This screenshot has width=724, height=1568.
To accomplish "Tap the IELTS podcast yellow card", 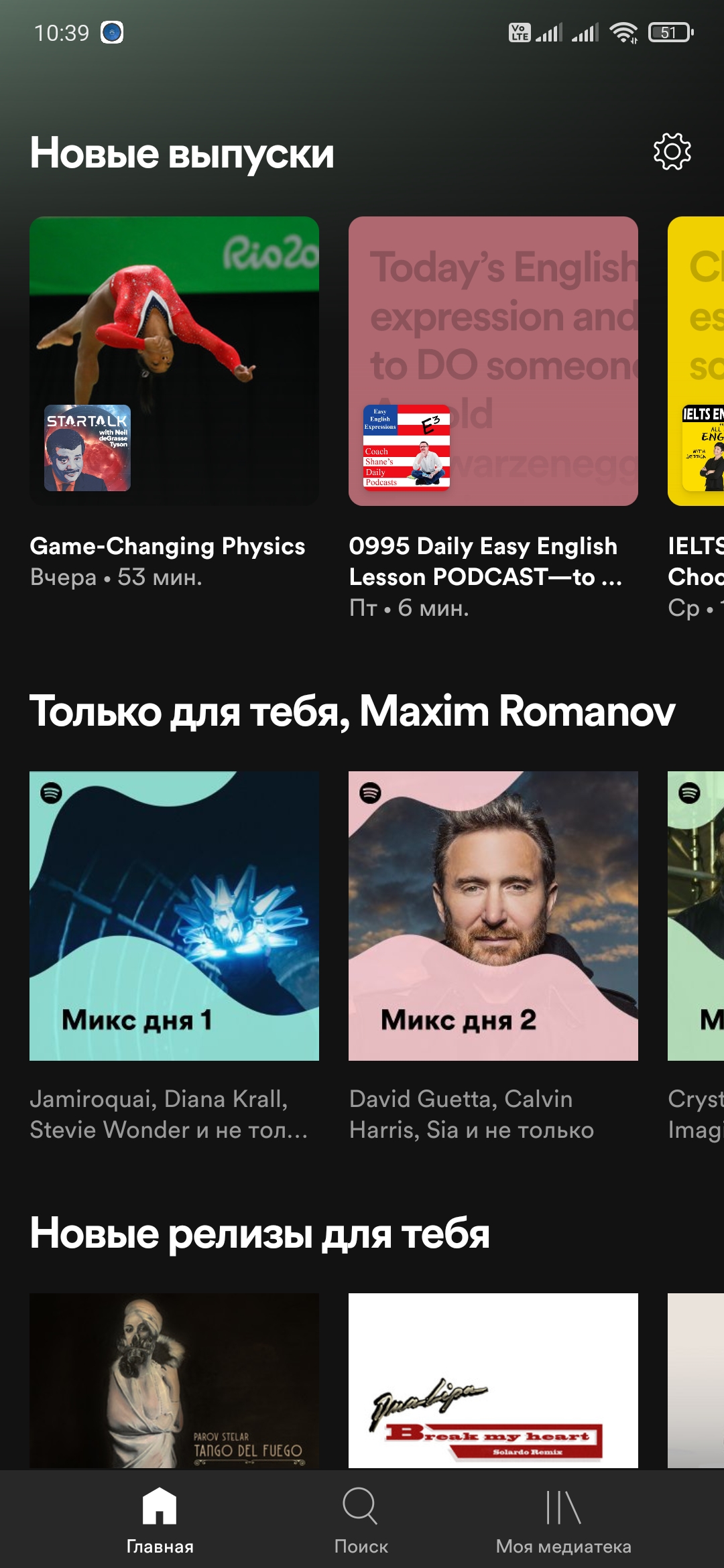I will tap(696, 361).
